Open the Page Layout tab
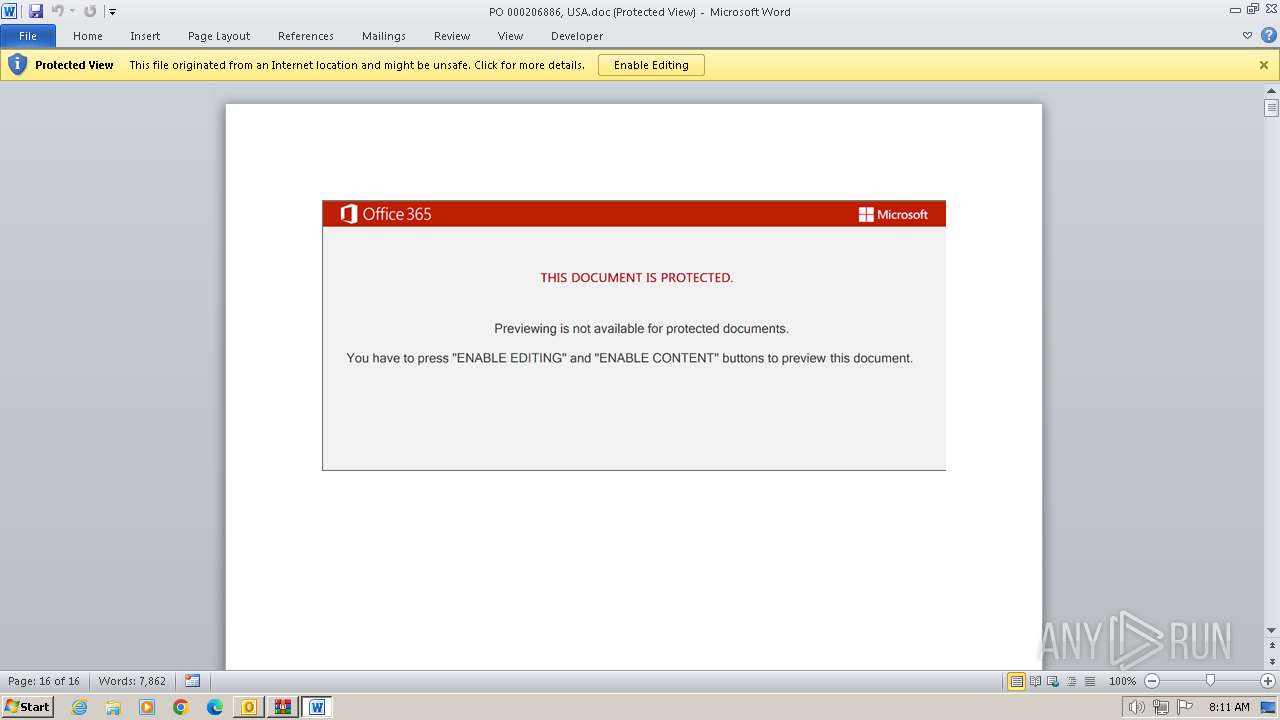The height and width of the screenshot is (720, 1280). 219,36
